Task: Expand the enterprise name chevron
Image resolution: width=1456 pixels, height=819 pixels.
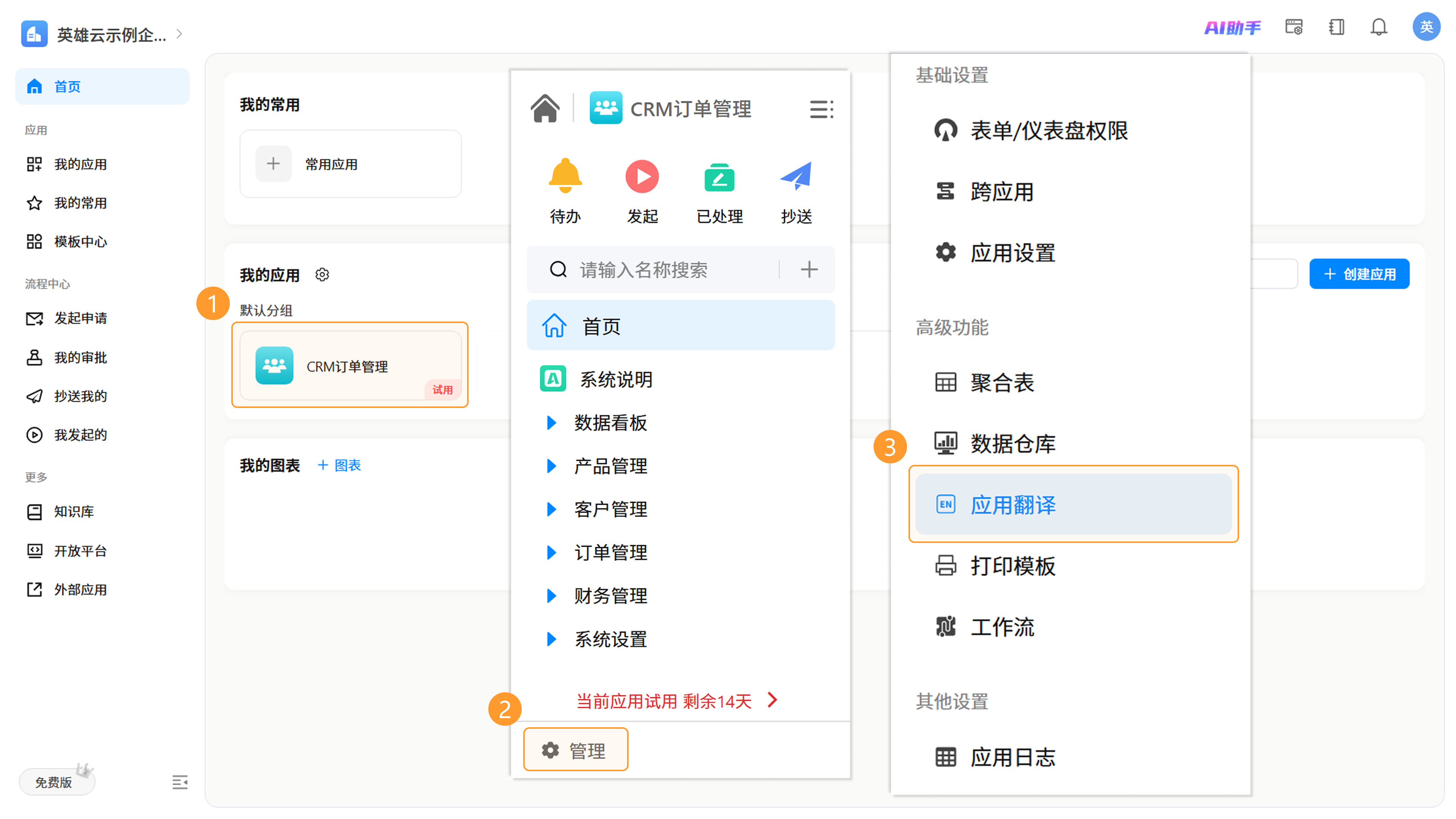Action: tap(180, 34)
